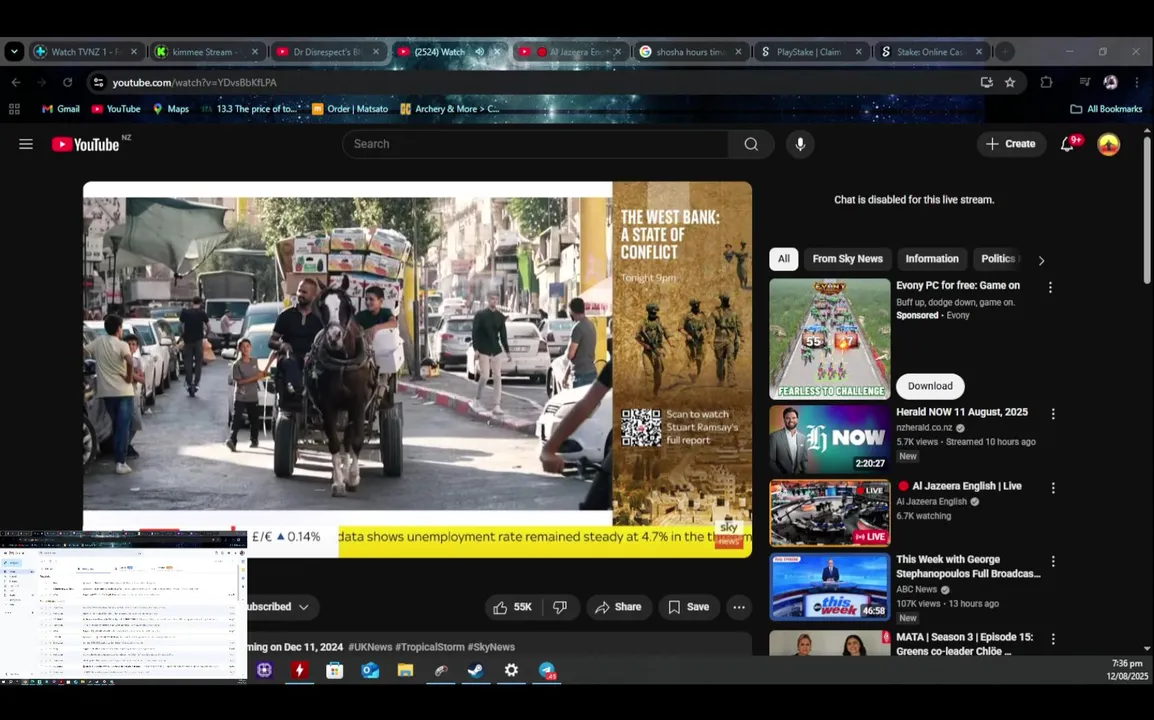This screenshot has width=1154, height=720.
Task: Show more filter chips with right chevron
Action: 1041,260
